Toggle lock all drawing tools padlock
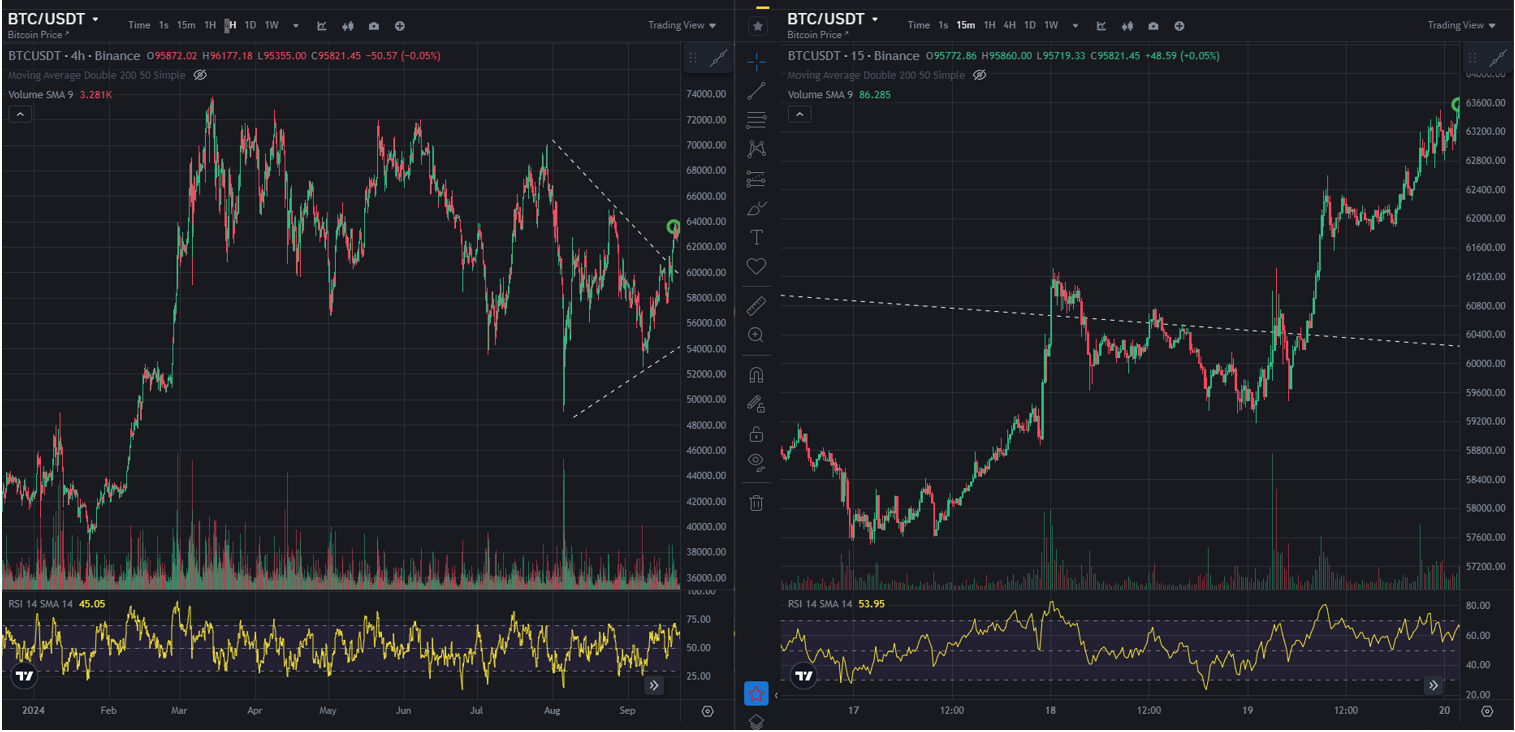1515x732 pixels. click(756, 433)
